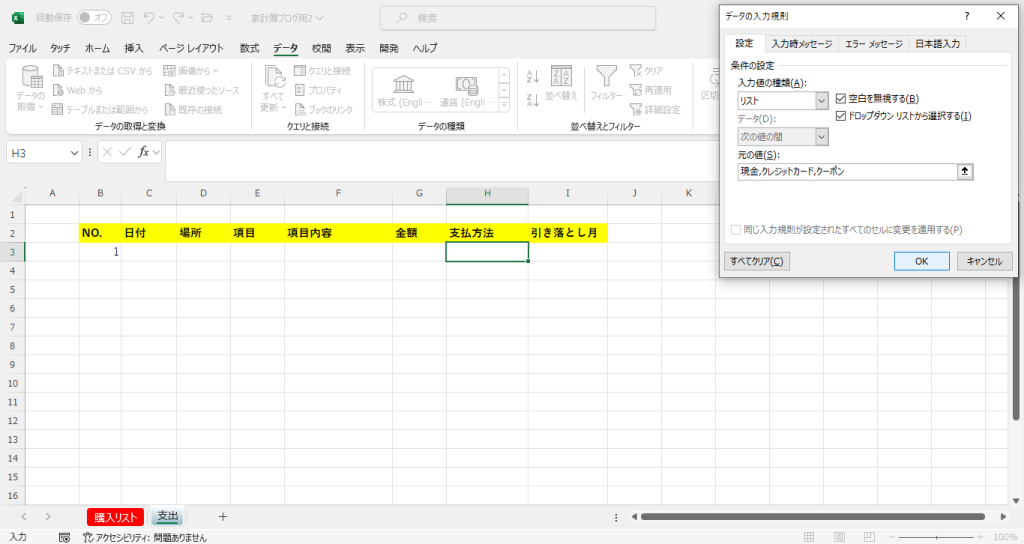Click the すべてクリア button

[x=756, y=261]
